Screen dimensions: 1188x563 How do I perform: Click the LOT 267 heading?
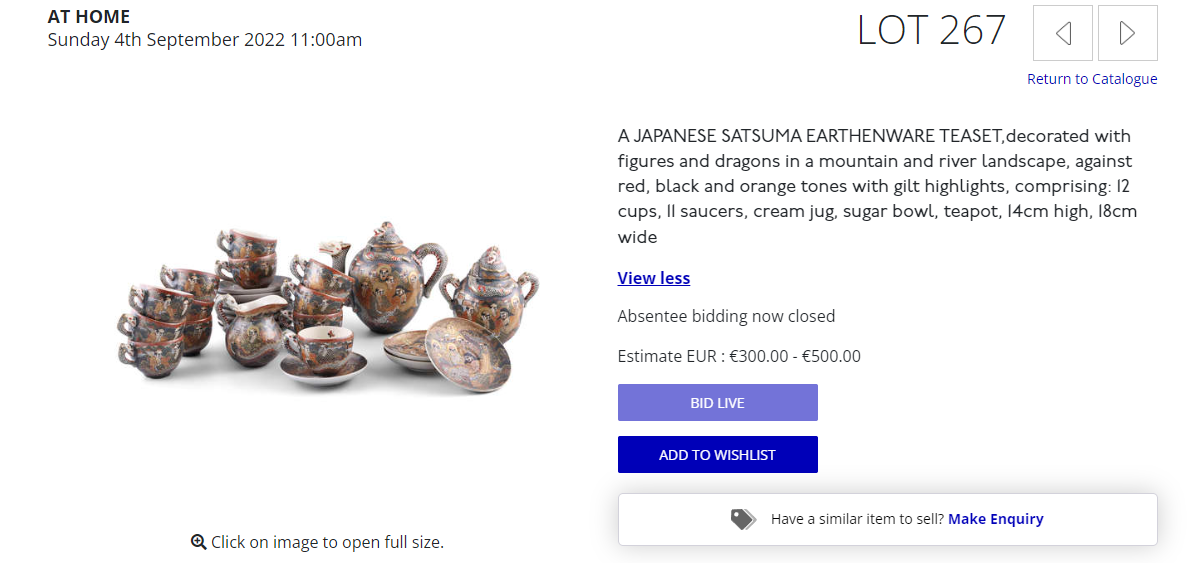[931, 31]
